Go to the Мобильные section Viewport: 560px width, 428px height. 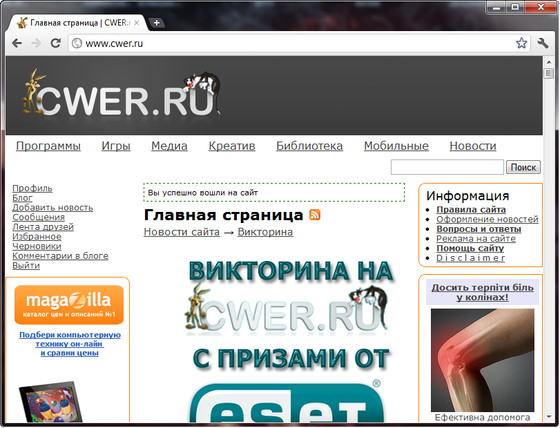tap(396, 146)
